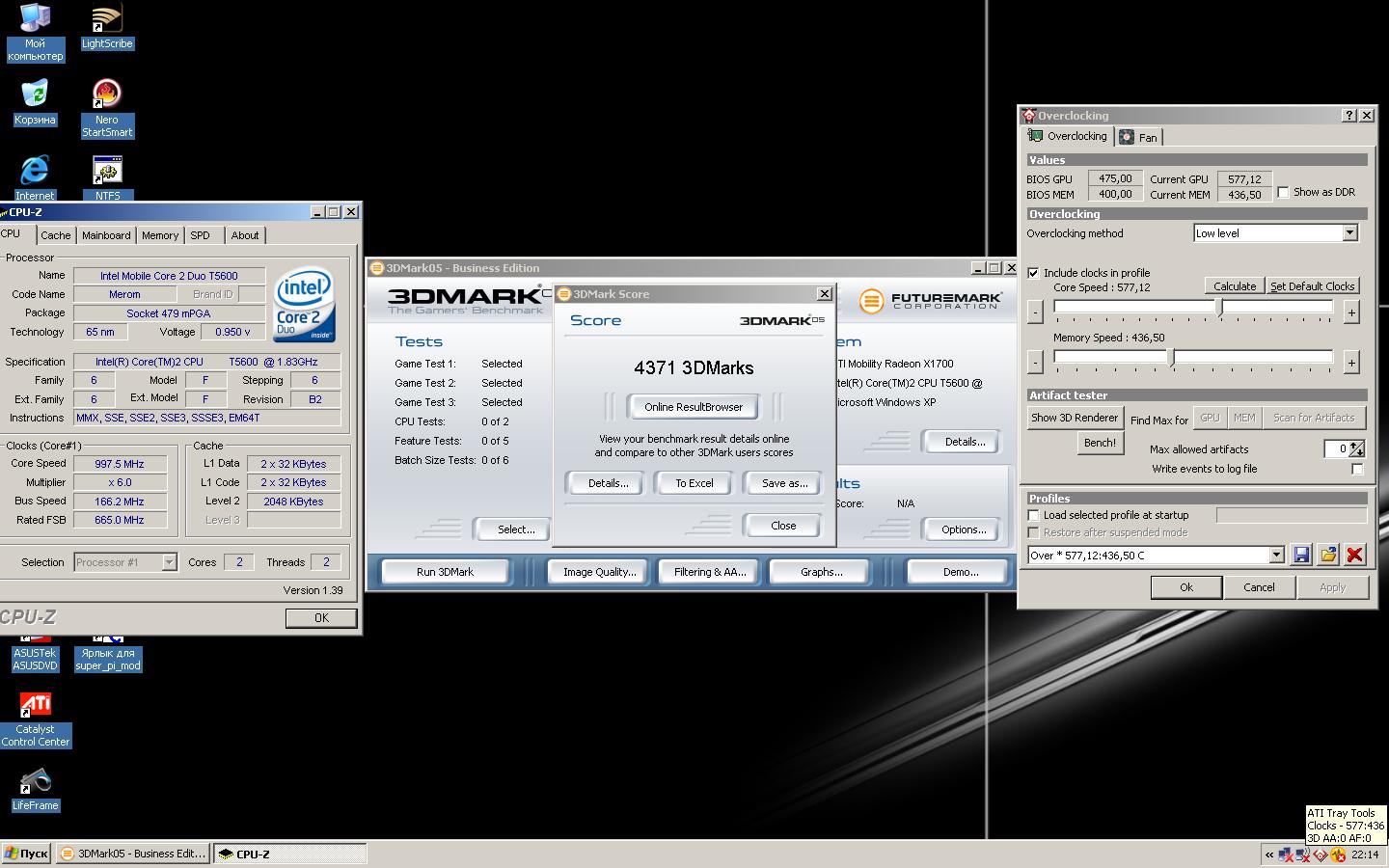This screenshot has width=1389, height=868.
Task: Click Cancel in Overclocking window
Action: [x=1259, y=587]
